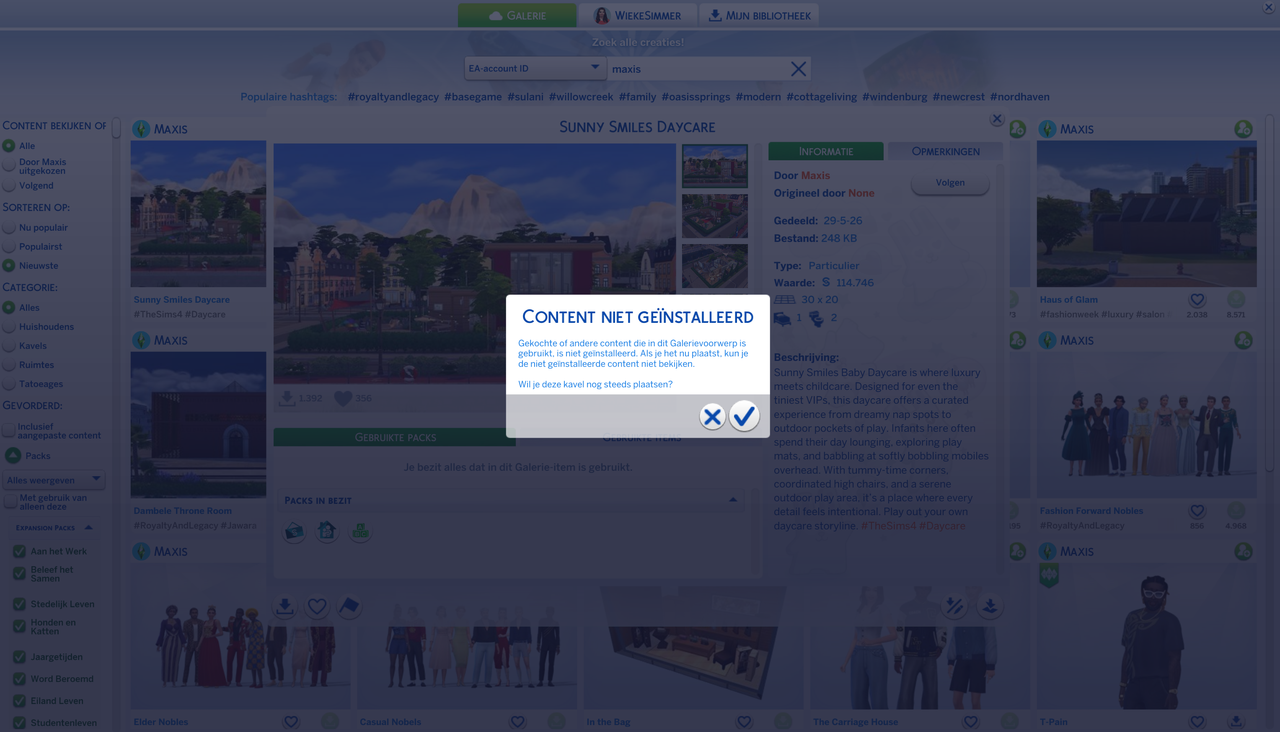Select the Door Maxis uitgekozen filter
Screen dimensions: 1280x732
[x=9, y=166]
